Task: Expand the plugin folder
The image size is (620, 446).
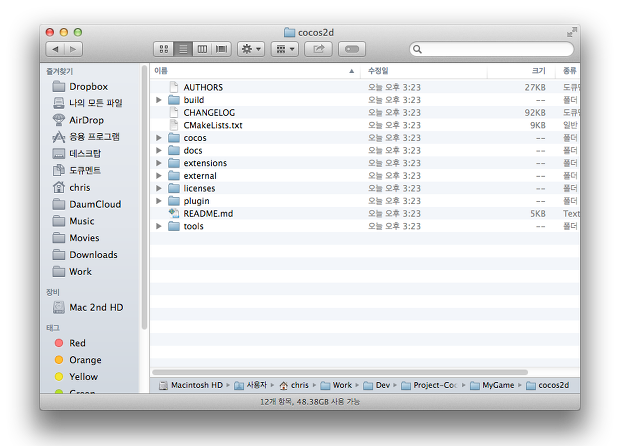Action: 159,201
